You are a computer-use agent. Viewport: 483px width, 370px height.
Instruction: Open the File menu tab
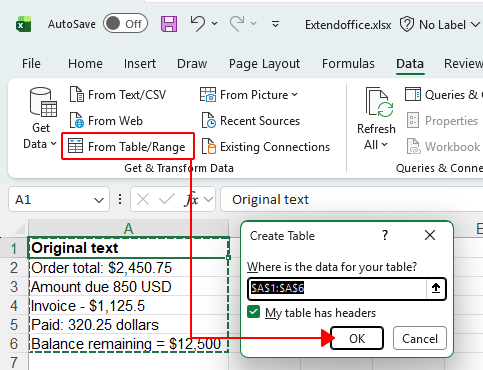(31, 63)
